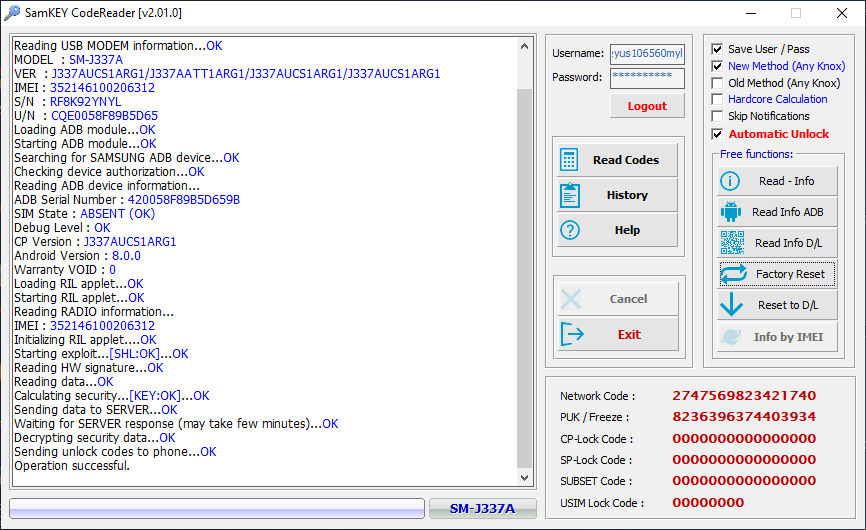Enable Hardcore Calculation checkbox
Image resolution: width=866 pixels, height=530 pixels.
coord(717,99)
